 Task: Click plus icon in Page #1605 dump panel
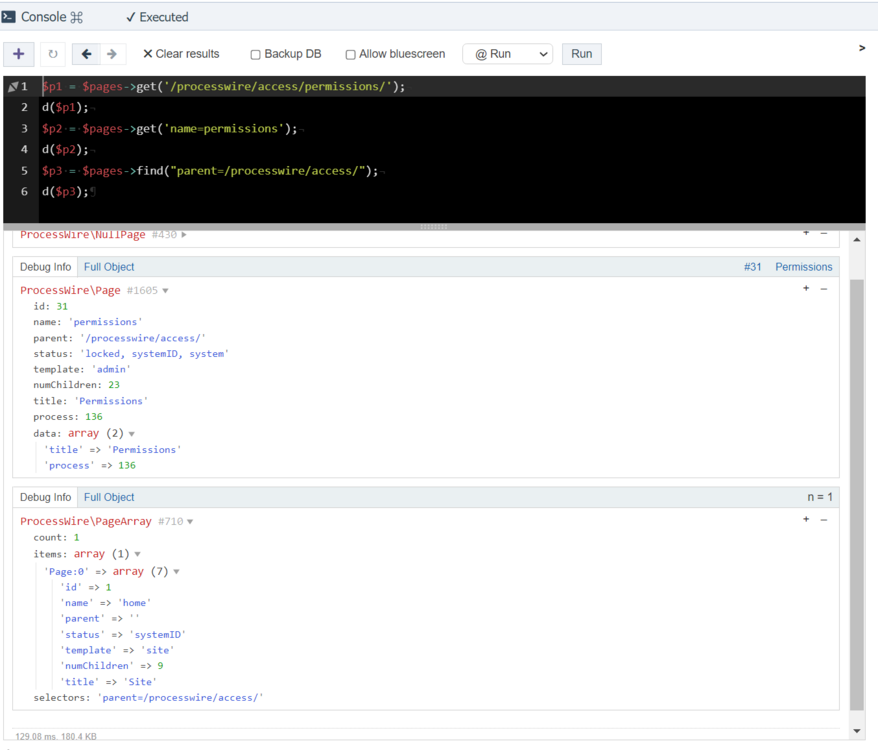[x=806, y=289]
